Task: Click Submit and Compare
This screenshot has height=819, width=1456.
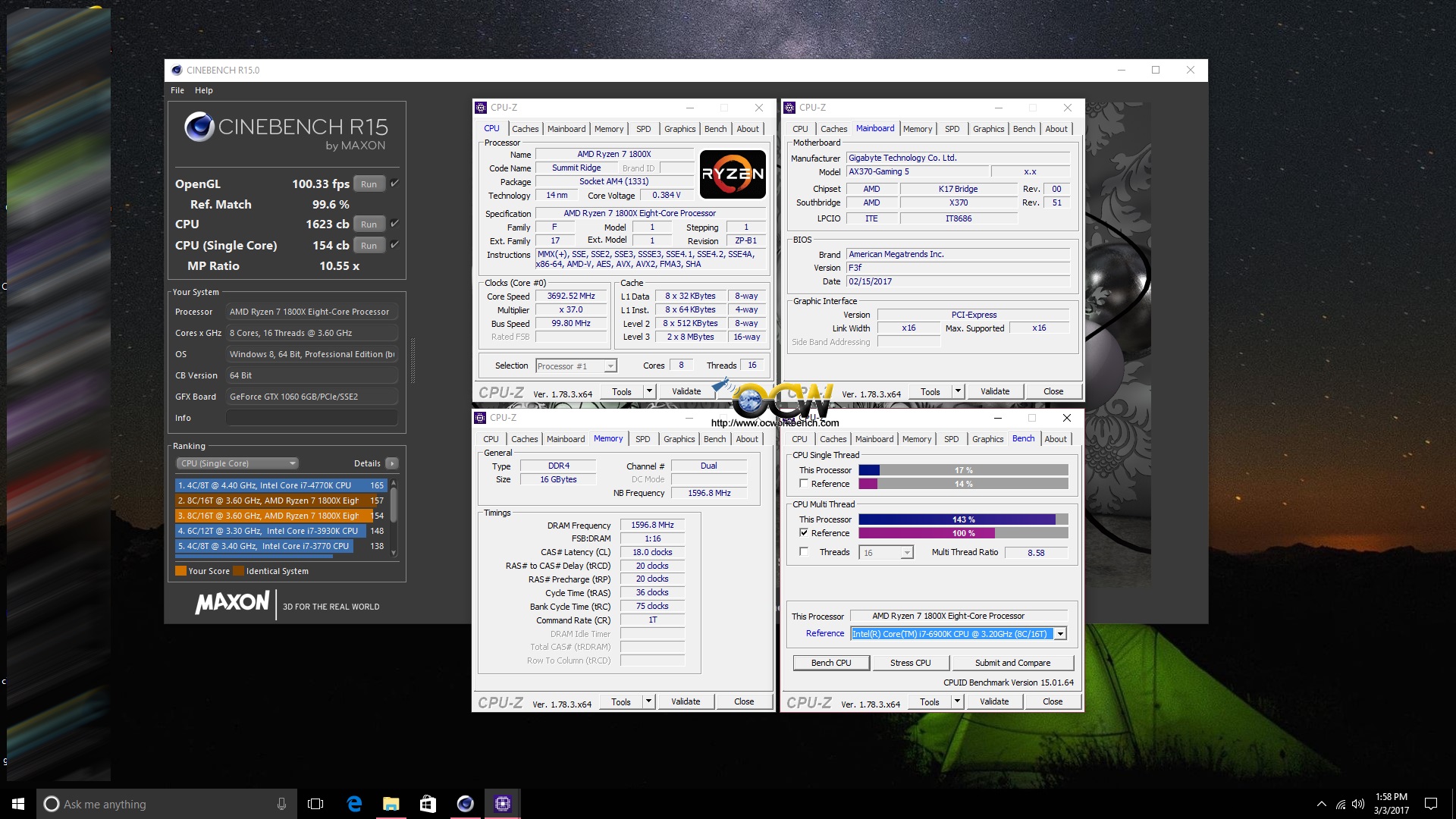Action: 1013,663
